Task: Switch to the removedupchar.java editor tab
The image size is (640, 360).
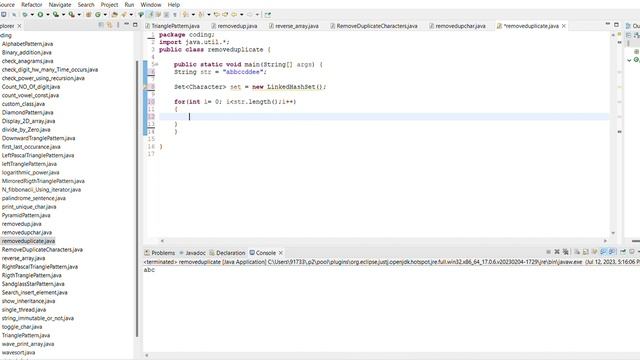Action: [x=457, y=26]
